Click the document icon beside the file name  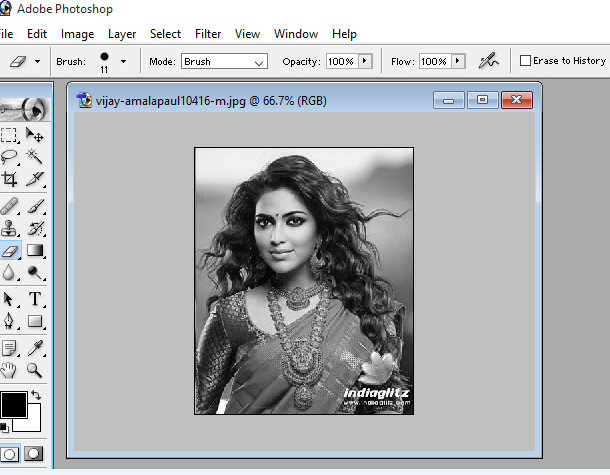click(x=84, y=100)
